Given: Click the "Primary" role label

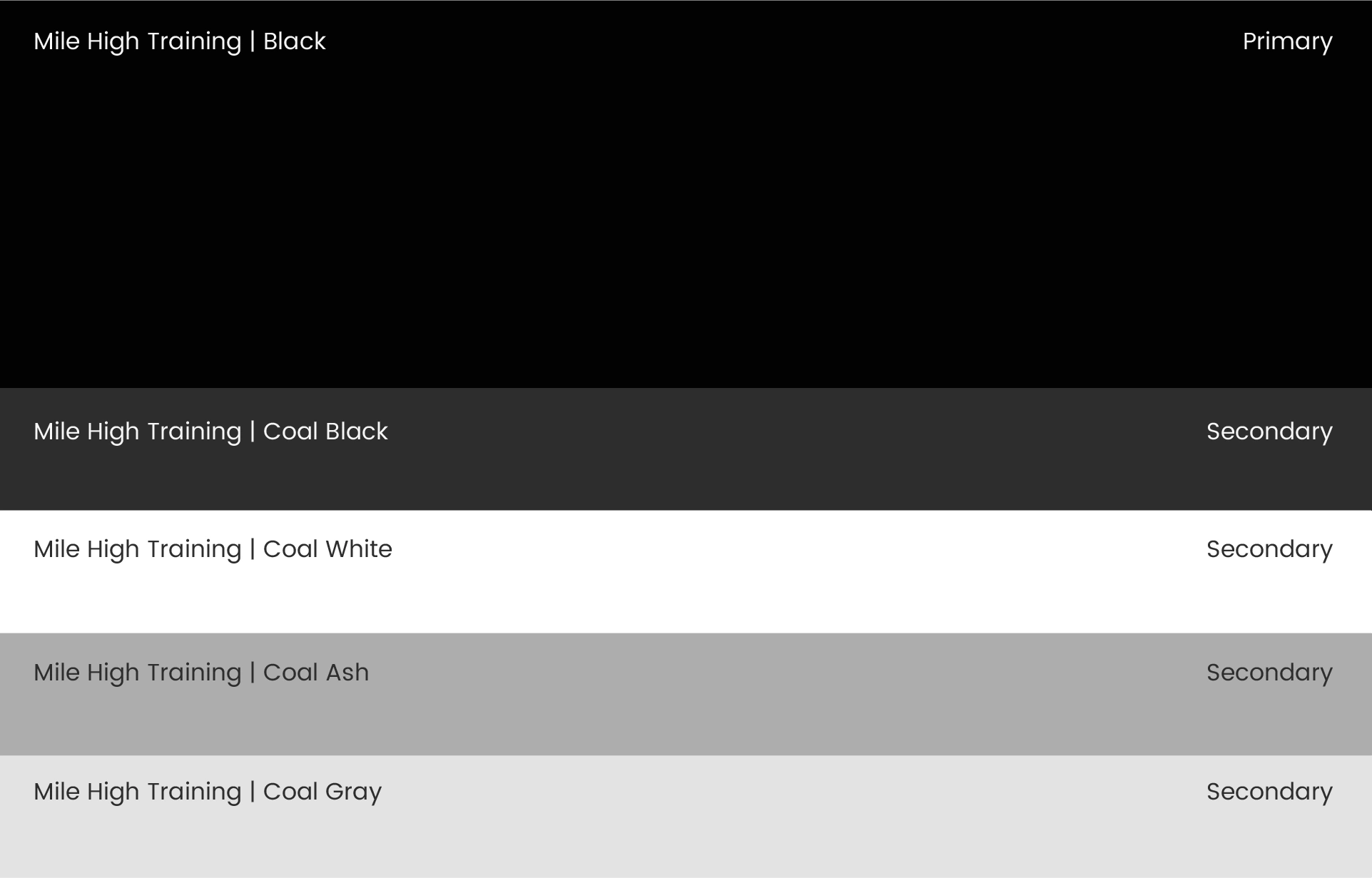Looking at the screenshot, I should (x=1287, y=41).
